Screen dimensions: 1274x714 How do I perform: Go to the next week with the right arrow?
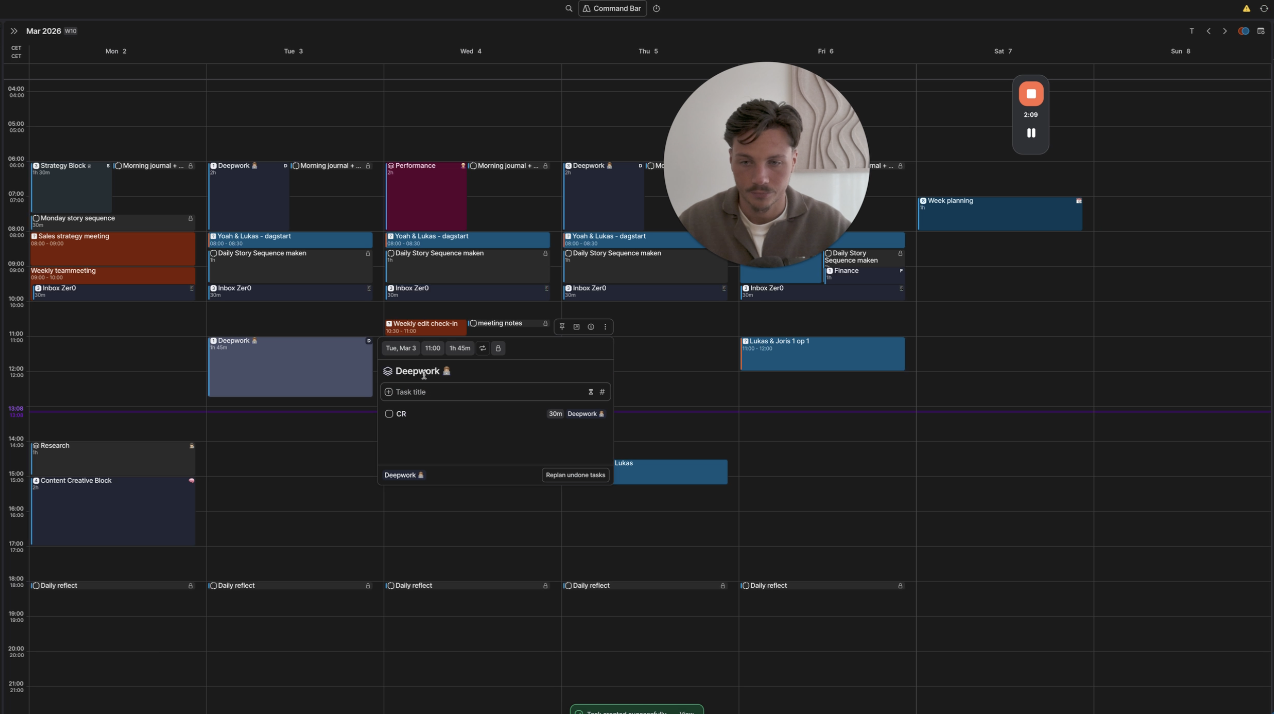(x=1225, y=31)
